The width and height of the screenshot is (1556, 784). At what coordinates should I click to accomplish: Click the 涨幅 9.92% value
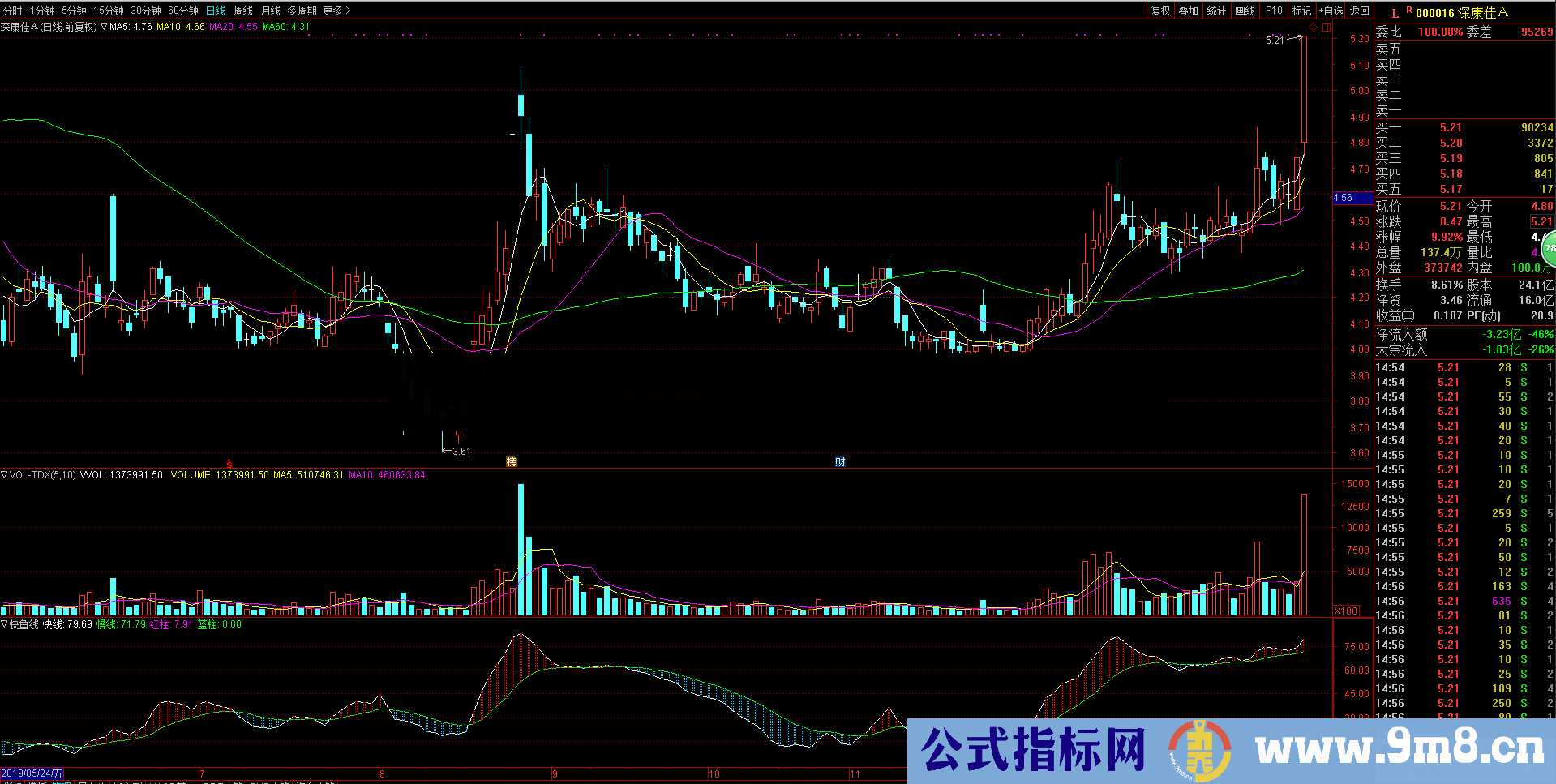(x=1447, y=238)
